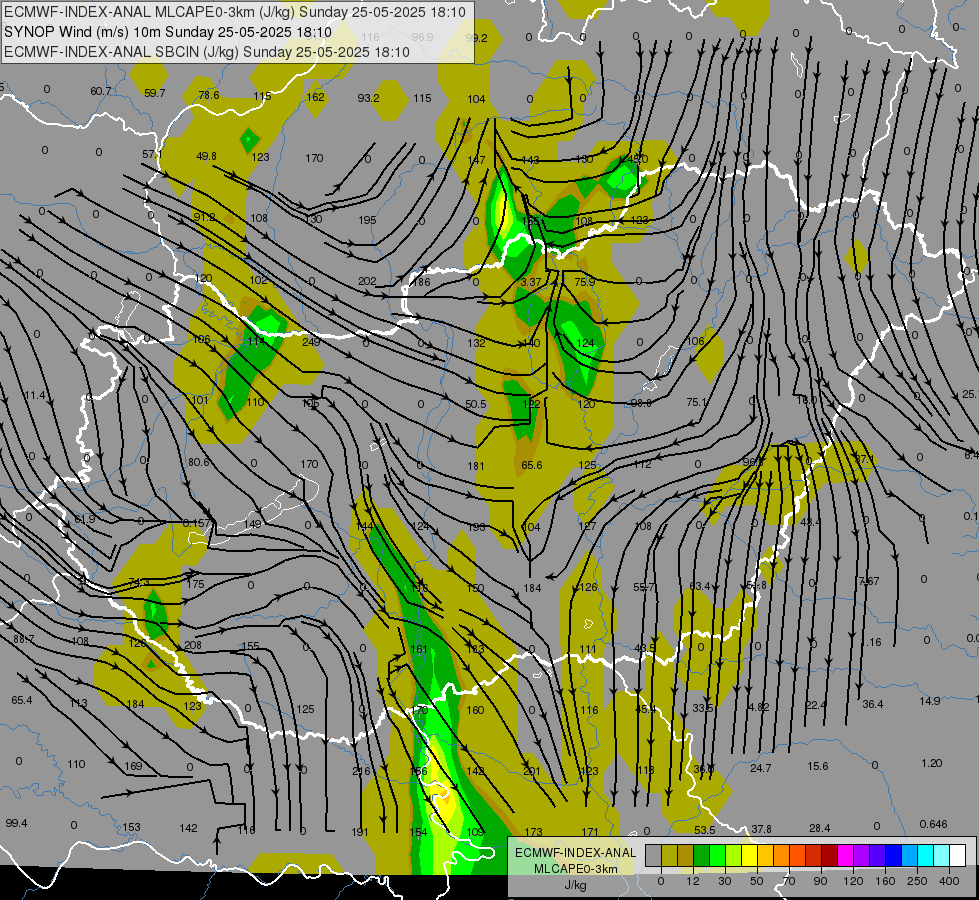Viewport: 979px width, 900px height.
Task: Click the map value 93.2
Action: pyautogui.click(x=368, y=98)
